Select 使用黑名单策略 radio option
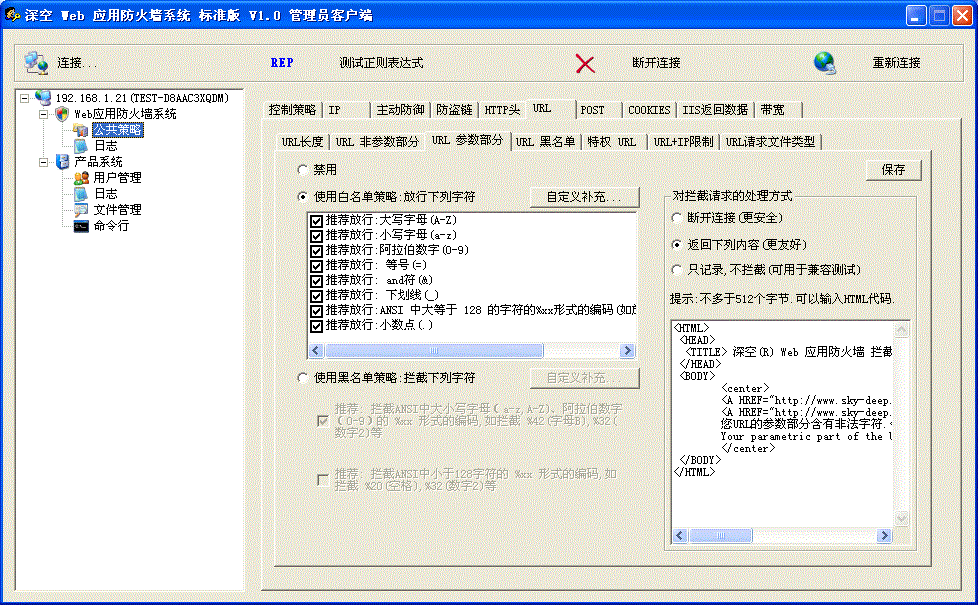The width and height of the screenshot is (978, 605). click(x=303, y=377)
